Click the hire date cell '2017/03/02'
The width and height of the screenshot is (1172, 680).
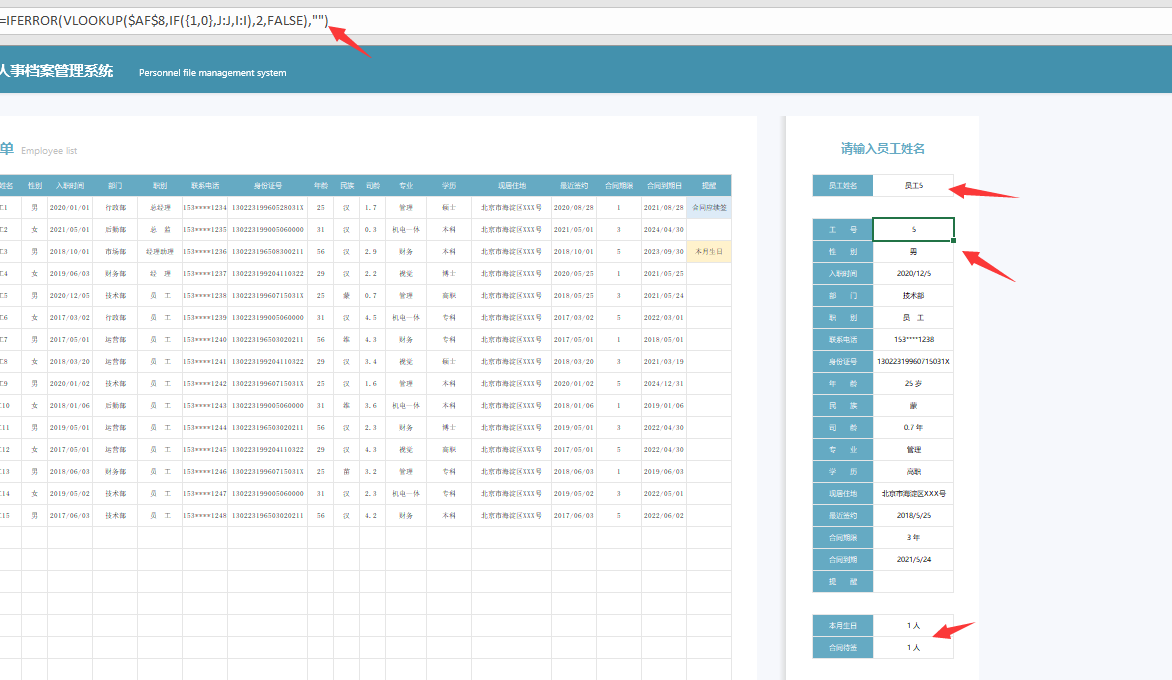coord(70,318)
